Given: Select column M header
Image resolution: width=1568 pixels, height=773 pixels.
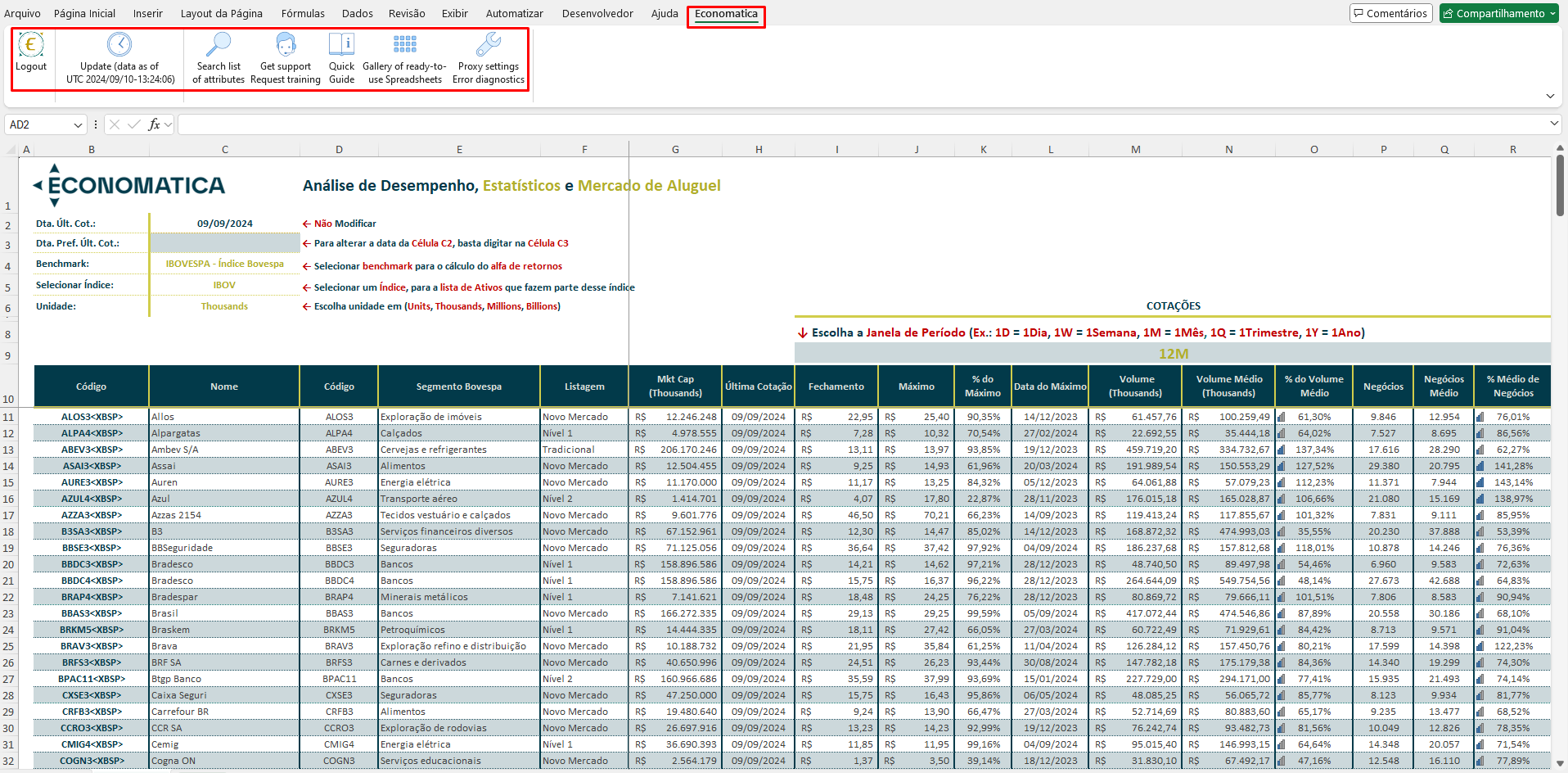Looking at the screenshot, I should (1135, 150).
